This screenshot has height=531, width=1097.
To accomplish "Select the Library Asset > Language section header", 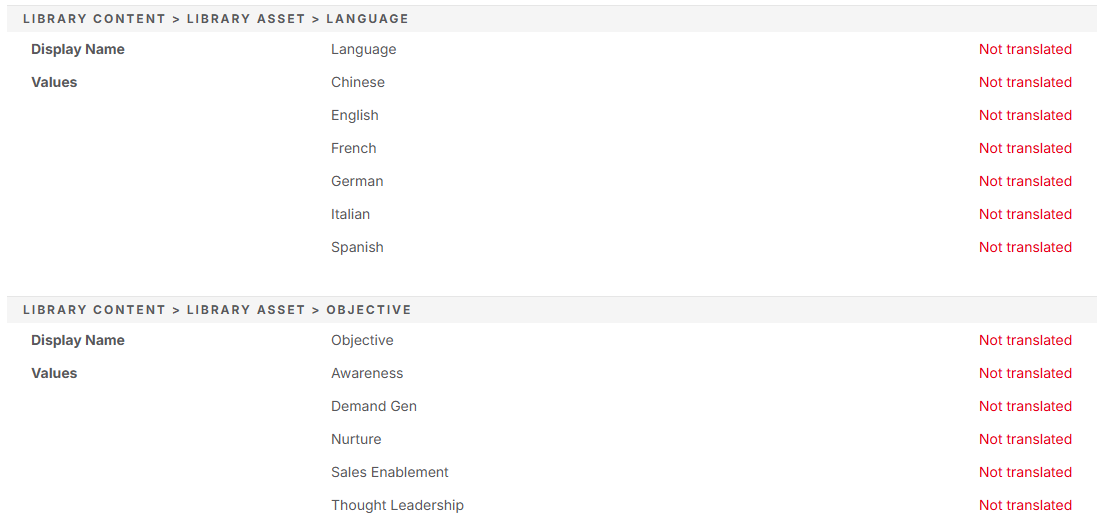I will click(x=548, y=19).
